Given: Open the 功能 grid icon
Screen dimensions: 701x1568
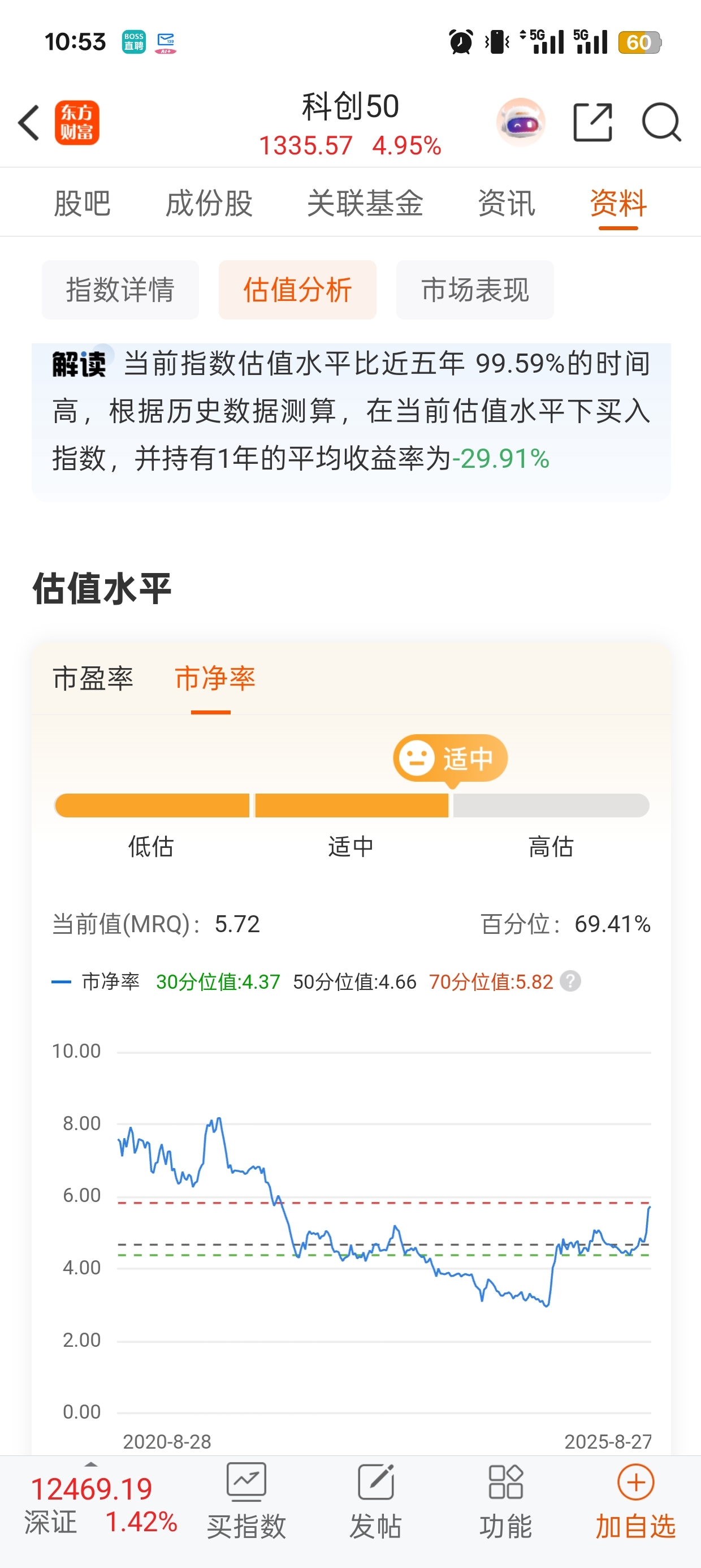Looking at the screenshot, I should [x=505, y=1483].
